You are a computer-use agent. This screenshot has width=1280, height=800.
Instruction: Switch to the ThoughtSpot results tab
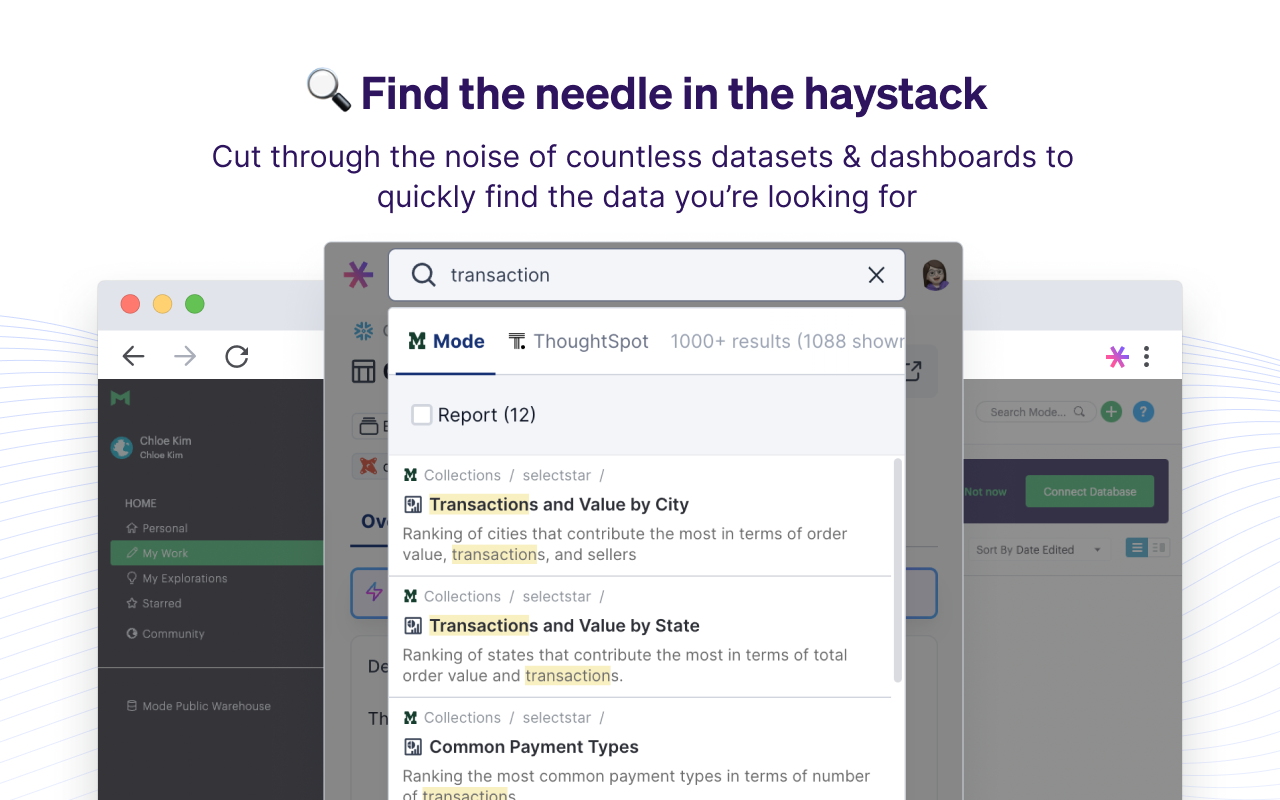[x=579, y=342]
